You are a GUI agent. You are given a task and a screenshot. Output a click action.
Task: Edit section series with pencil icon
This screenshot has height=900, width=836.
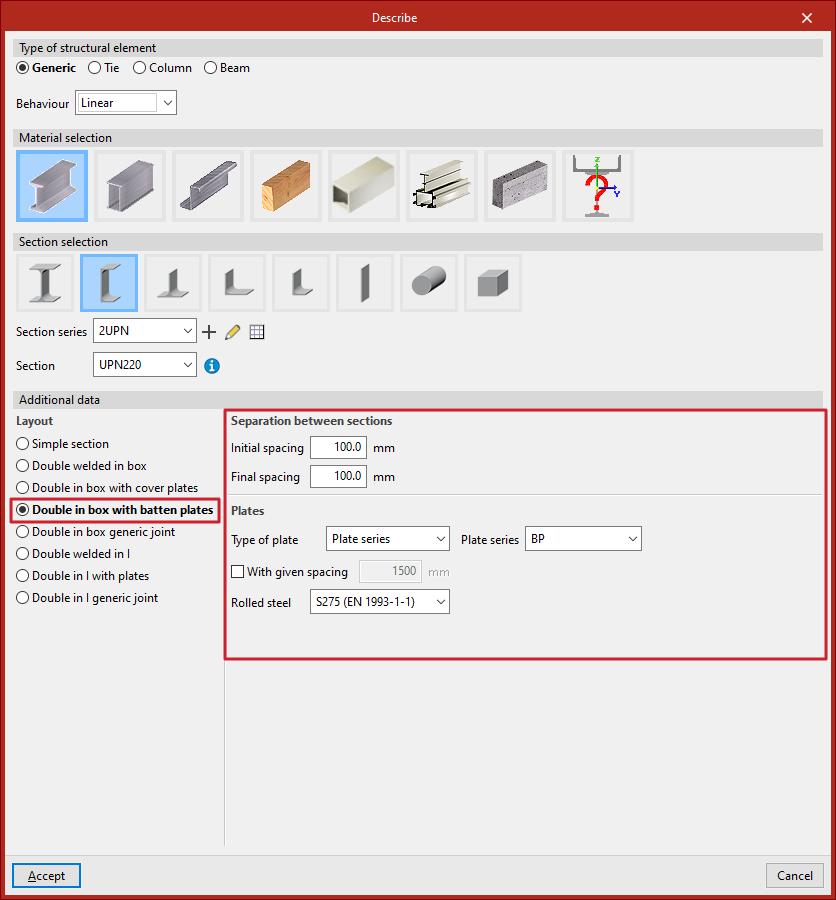point(233,332)
